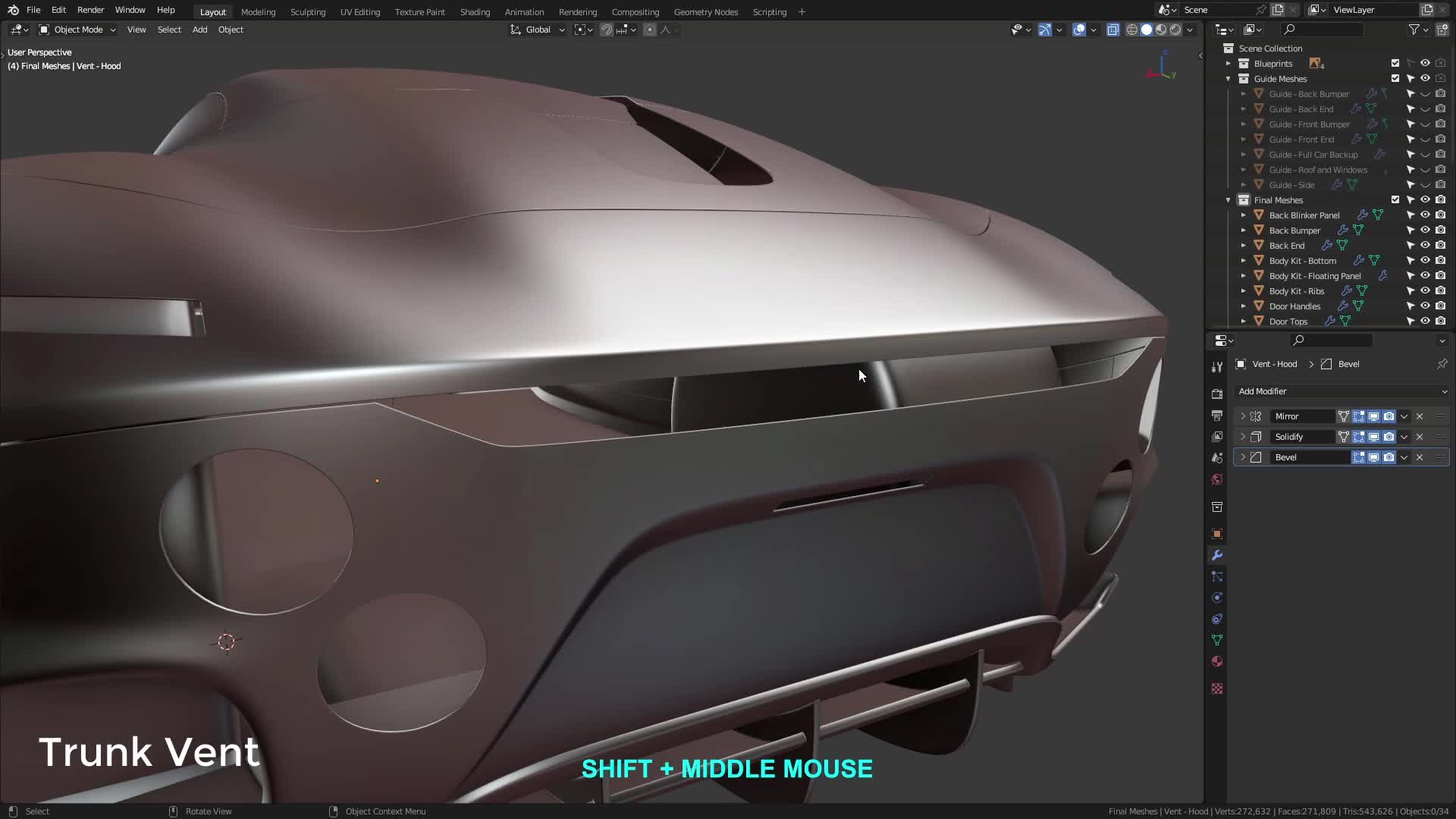The width and height of the screenshot is (1456, 819).
Task: Open the Global transform orientation dropdown
Action: (538, 30)
